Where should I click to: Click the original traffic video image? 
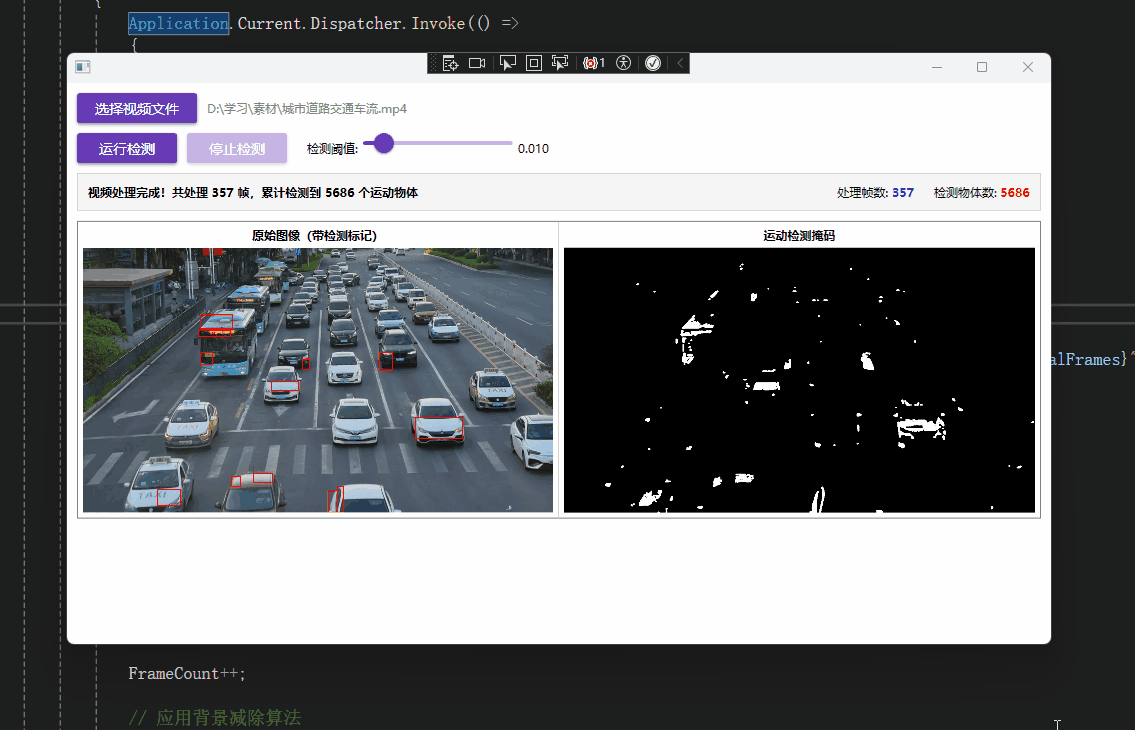tap(318, 380)
